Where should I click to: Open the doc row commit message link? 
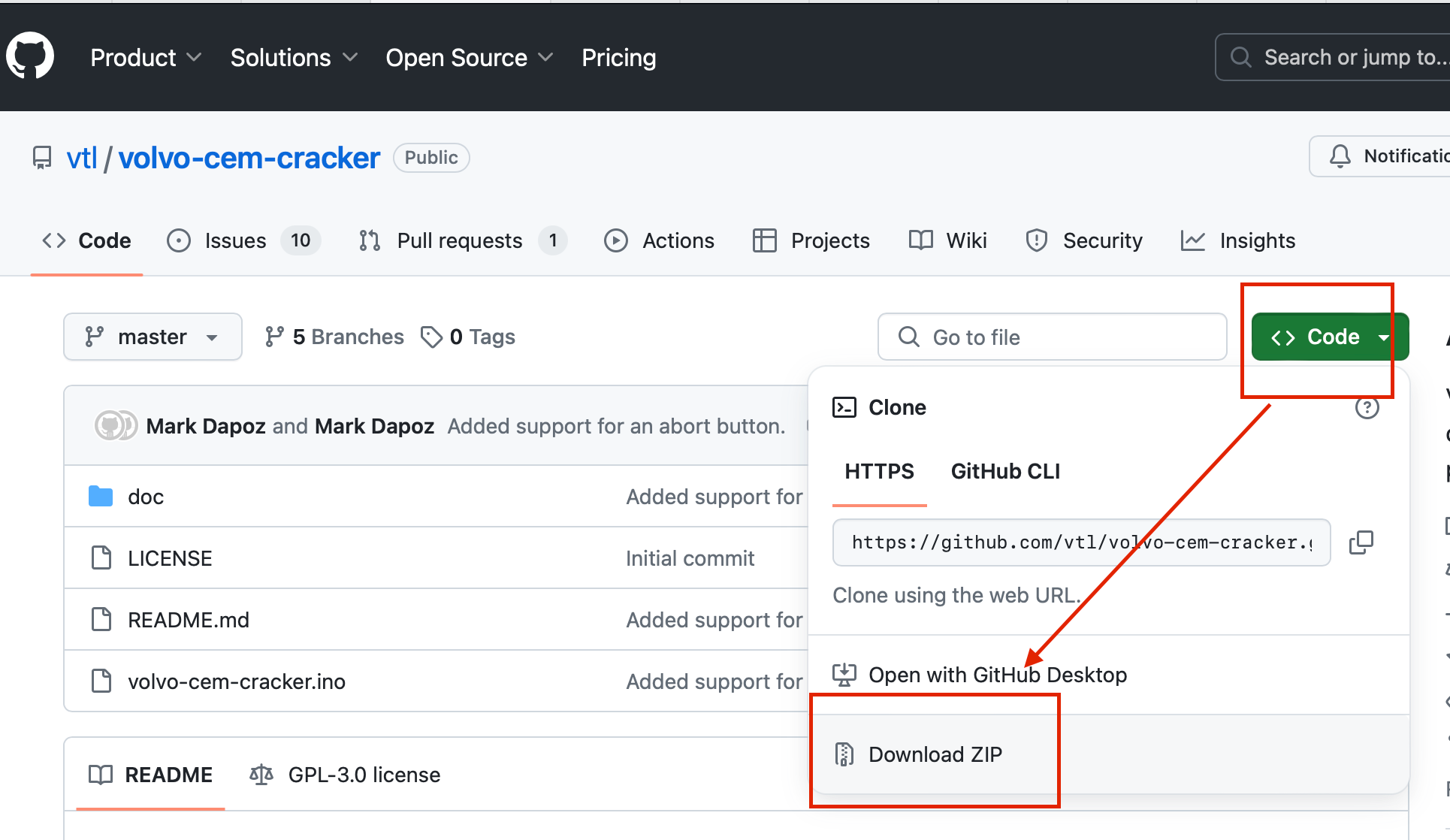click(714, 497)
